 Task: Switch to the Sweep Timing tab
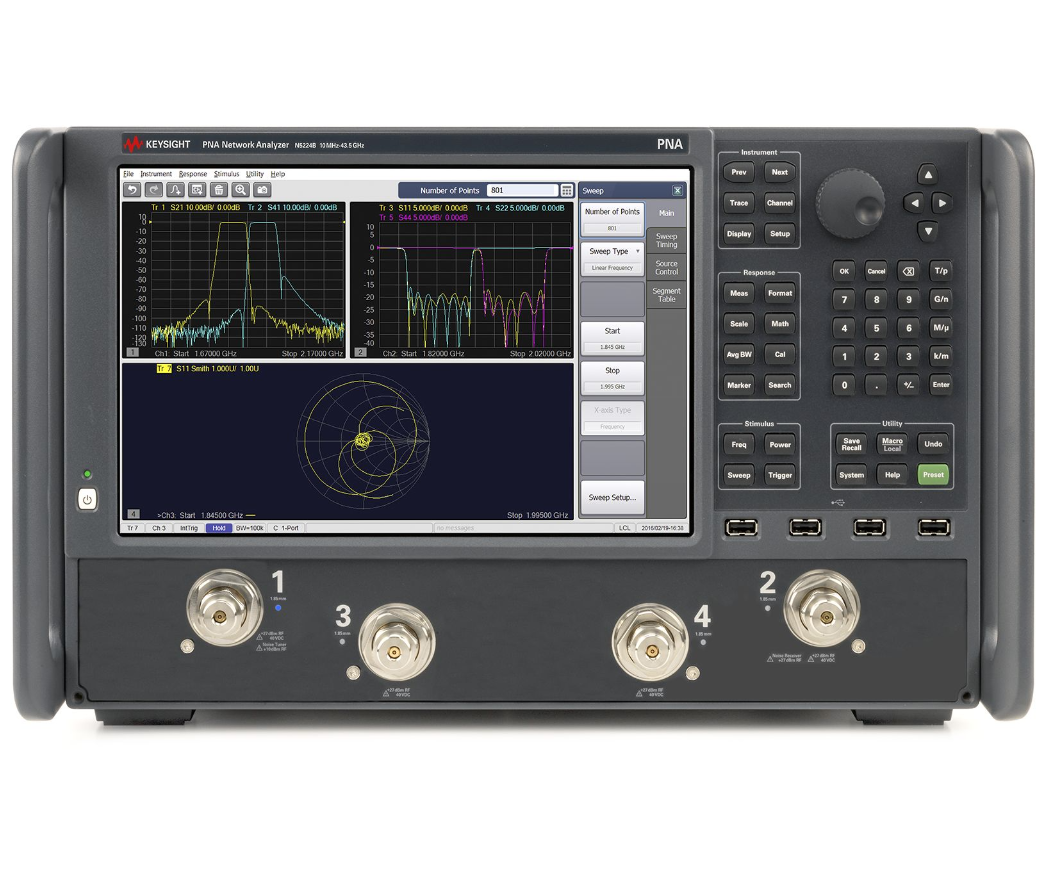tap(667, 240)
